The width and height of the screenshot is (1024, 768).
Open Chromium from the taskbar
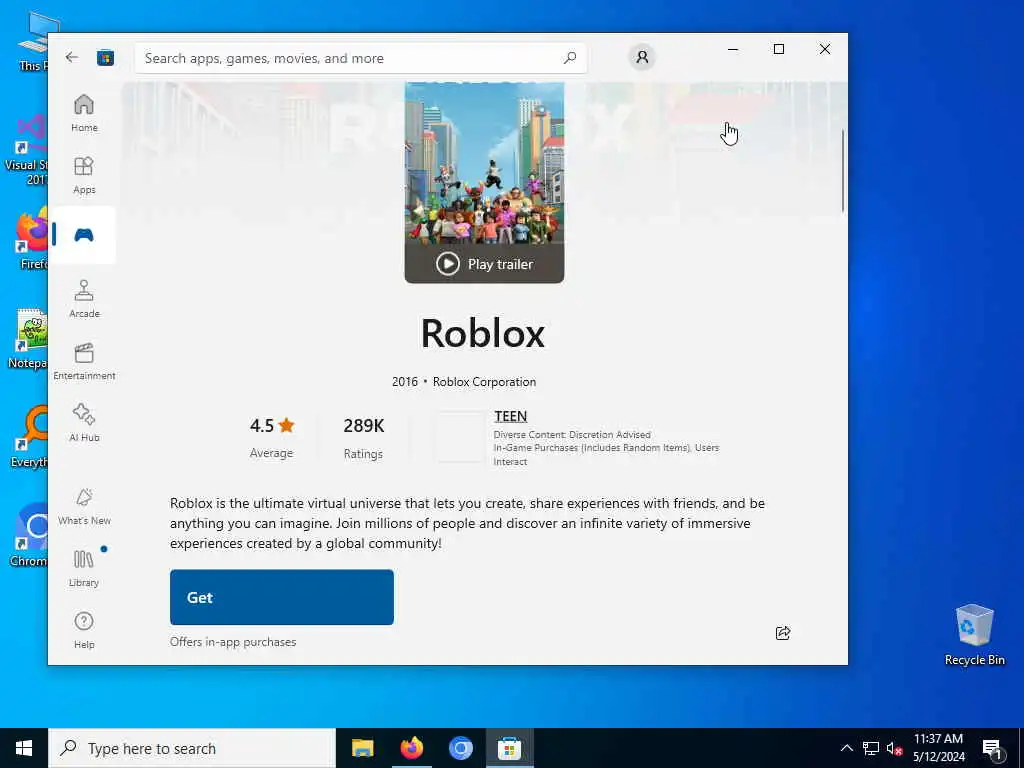click(460, 748)
